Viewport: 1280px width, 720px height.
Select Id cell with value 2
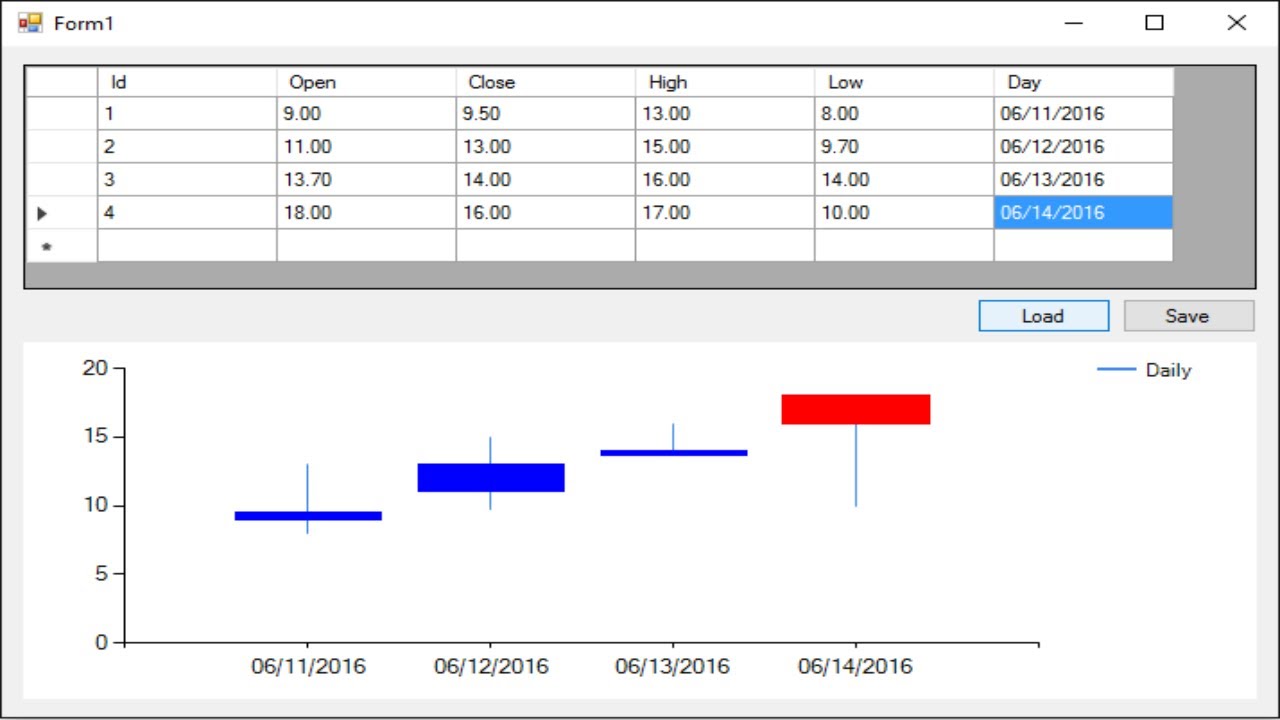pyautogui.click(x=187, y=147)
